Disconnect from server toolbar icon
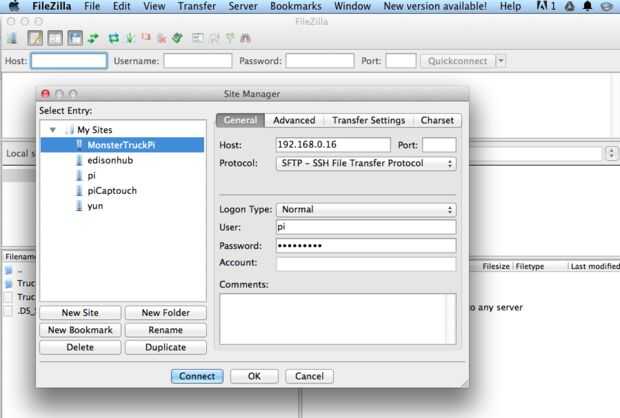Image resolution: width=620 pixels, height=418 pixels. [162, 38]
